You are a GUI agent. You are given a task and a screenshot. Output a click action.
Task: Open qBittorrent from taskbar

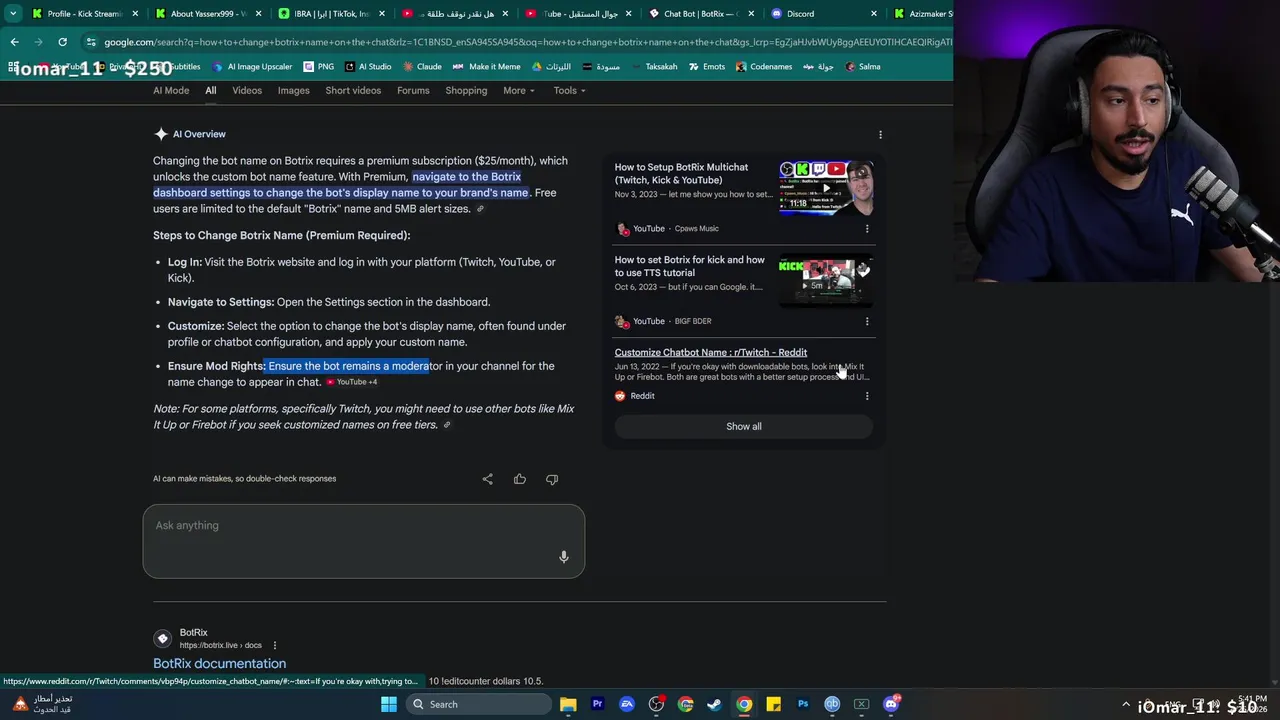coord(832,704)
